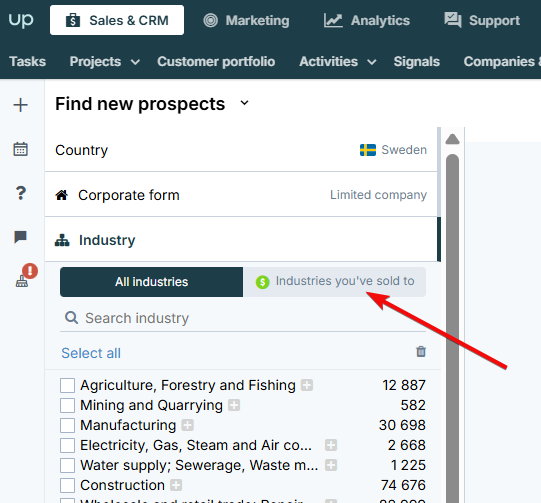Check Water supply; Sewerage checkbox
The image size is (541, 503).
click(x=67, y=465)
